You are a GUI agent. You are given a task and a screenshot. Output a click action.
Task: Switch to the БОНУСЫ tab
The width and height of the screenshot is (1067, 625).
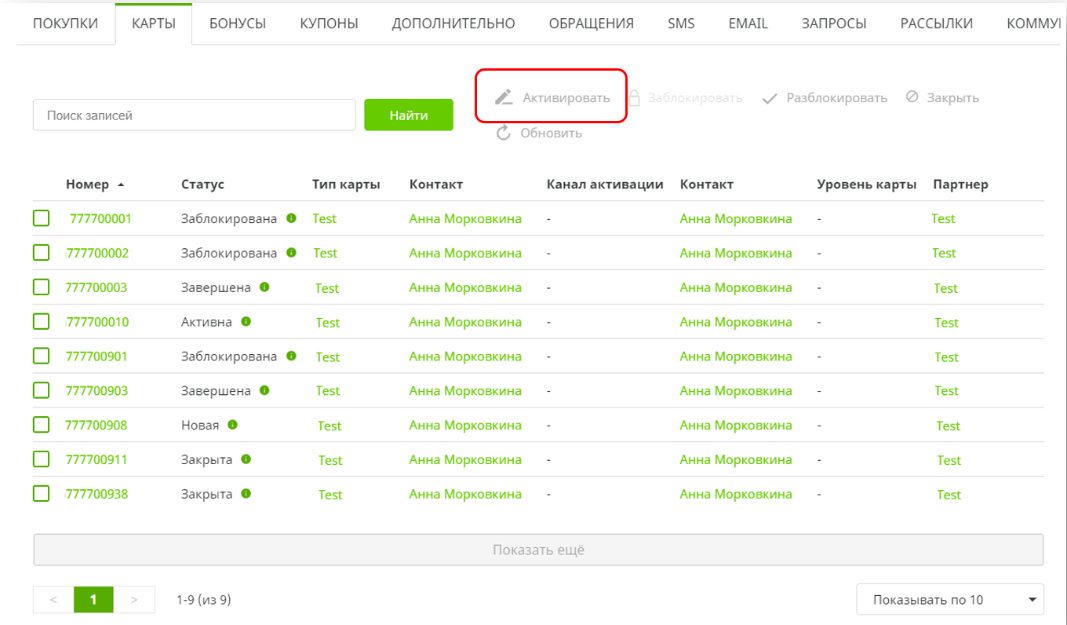click(237, 24)
